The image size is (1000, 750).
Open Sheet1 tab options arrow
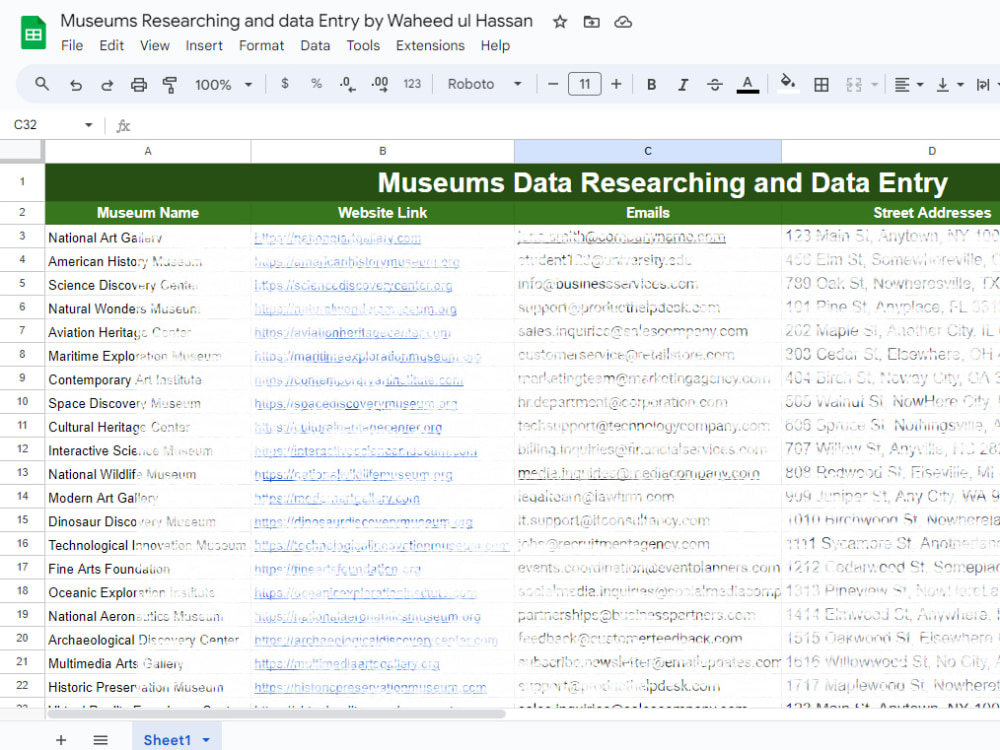coord(206,740)
